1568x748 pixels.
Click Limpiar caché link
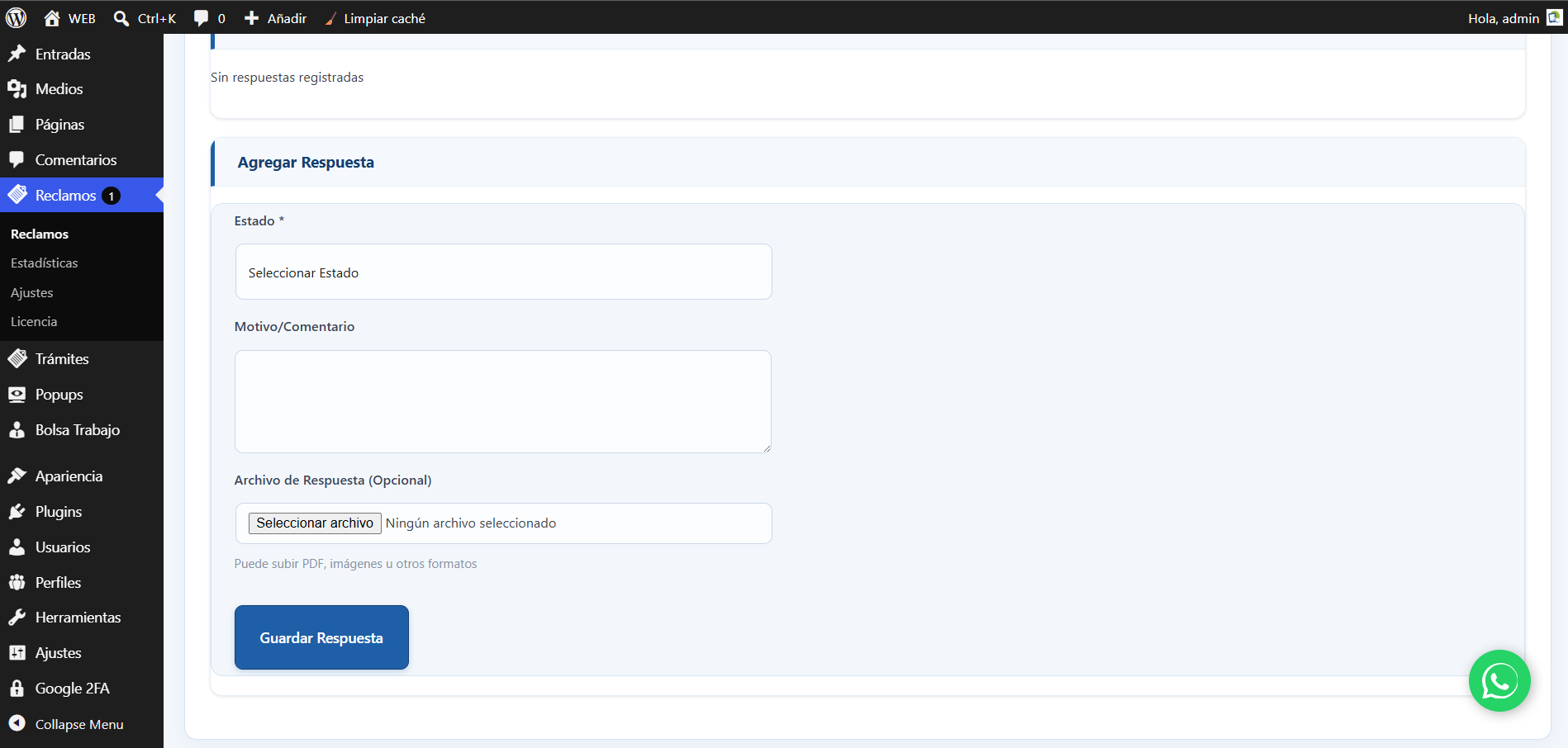click(384, 18)
